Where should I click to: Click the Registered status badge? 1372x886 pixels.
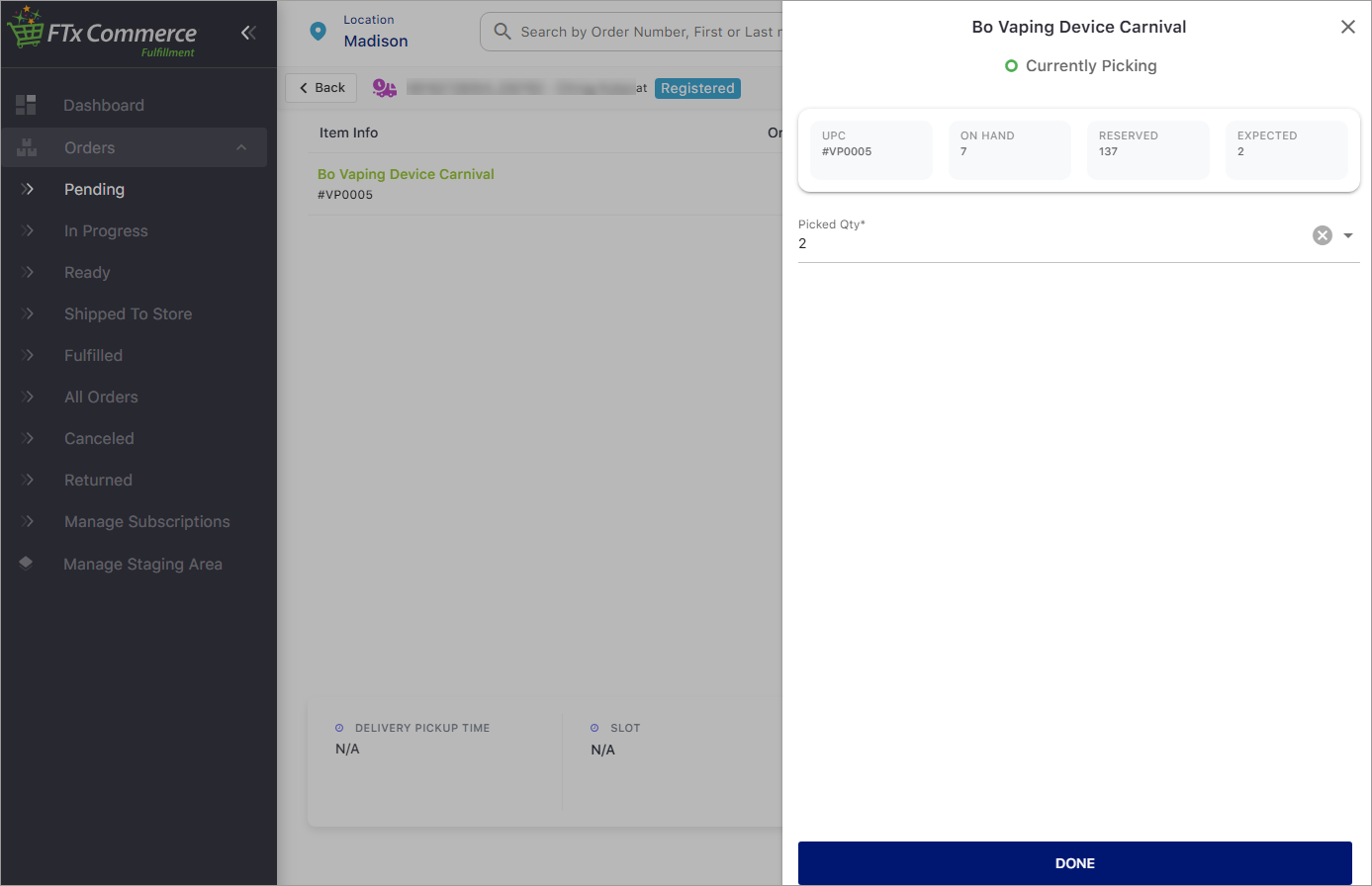pyautogui.click(x=697, y=88)
